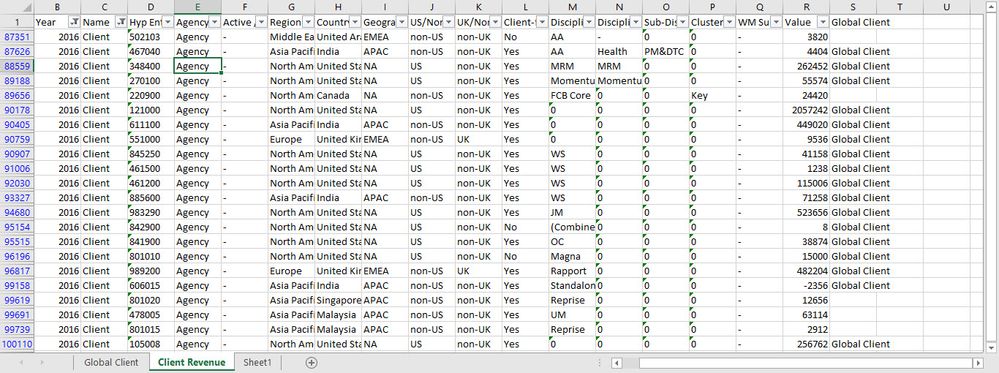Open the Geogra column filter dropdown

[x=402, y=22]
